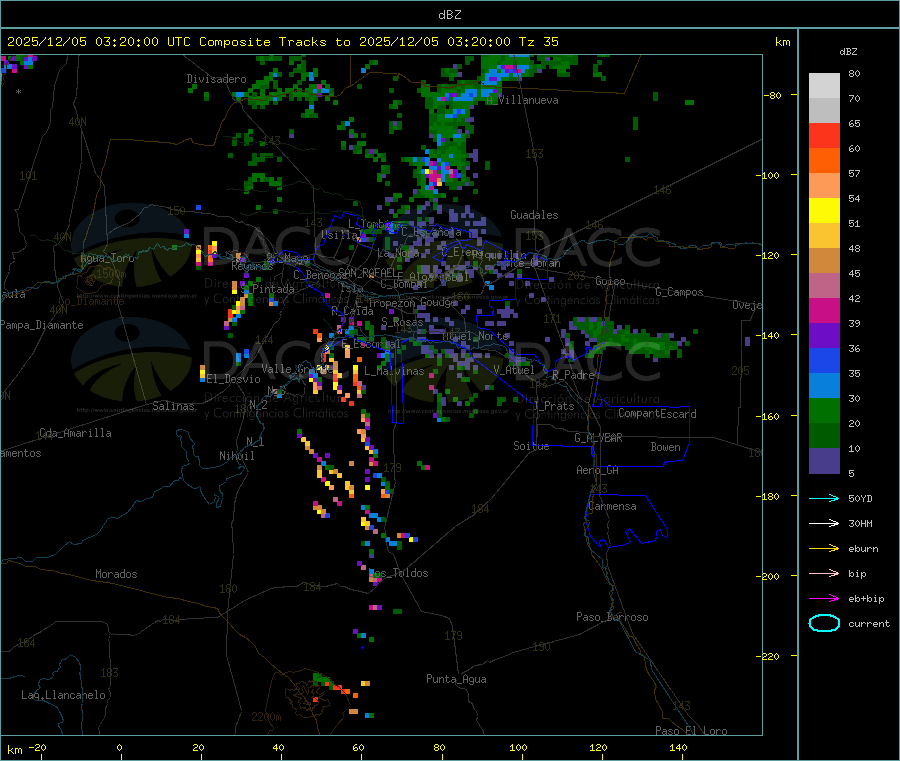900x761 pixels.
Task: Click the 'Agua_Toro' map label
Action: click(x=107, y=258)
